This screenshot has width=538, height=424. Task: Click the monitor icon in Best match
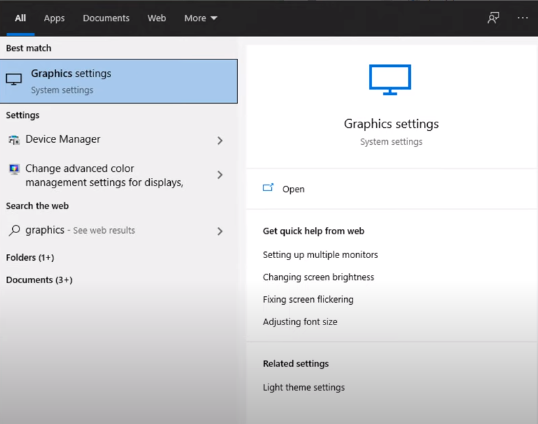(14, 80)
